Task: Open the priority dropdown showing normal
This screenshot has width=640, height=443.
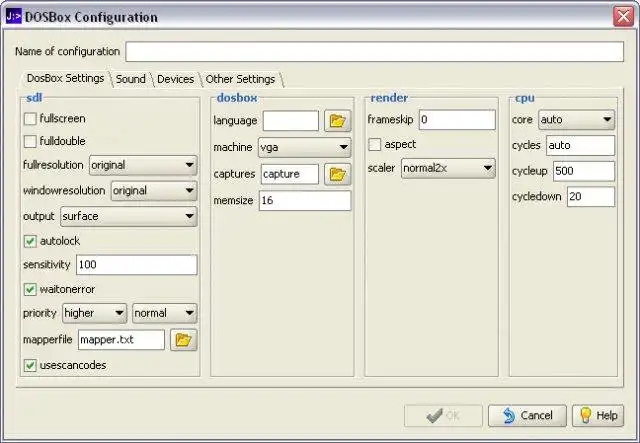Action: click(x=164, y=314)
